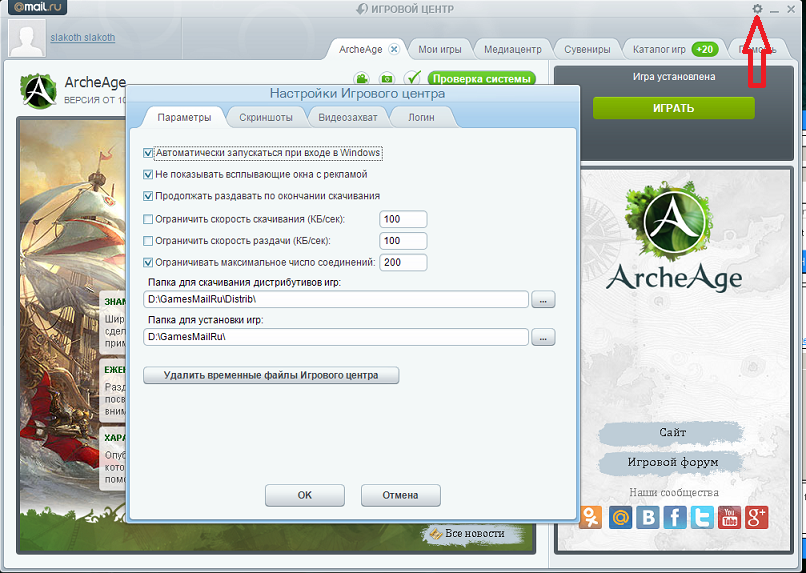Click OK in the settings dialog
Viewport: 806px width, 573px height.
[305, 495]
